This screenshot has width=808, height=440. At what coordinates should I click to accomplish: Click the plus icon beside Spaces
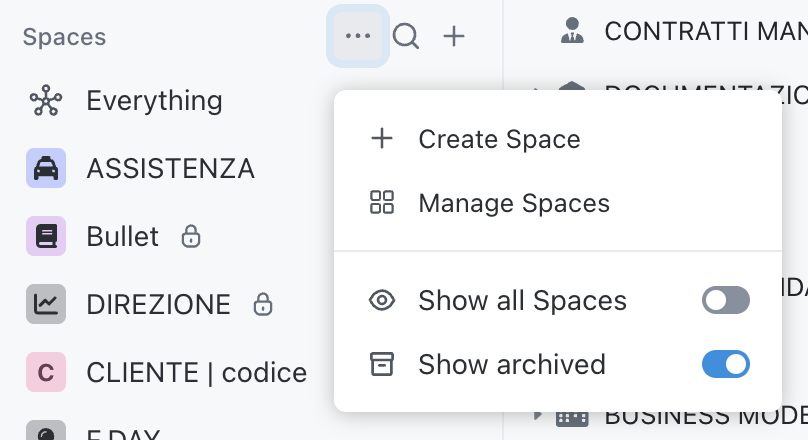(454, 37)
